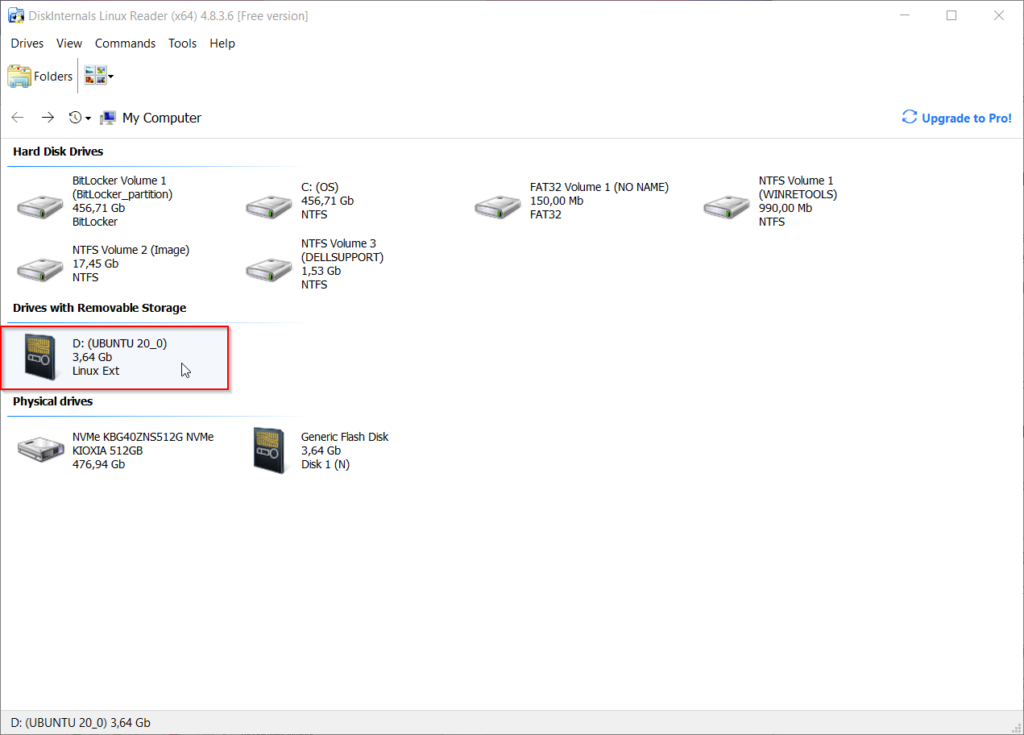Select the BitLocker Volume 1 drive icon

click(x=40, y=206)
